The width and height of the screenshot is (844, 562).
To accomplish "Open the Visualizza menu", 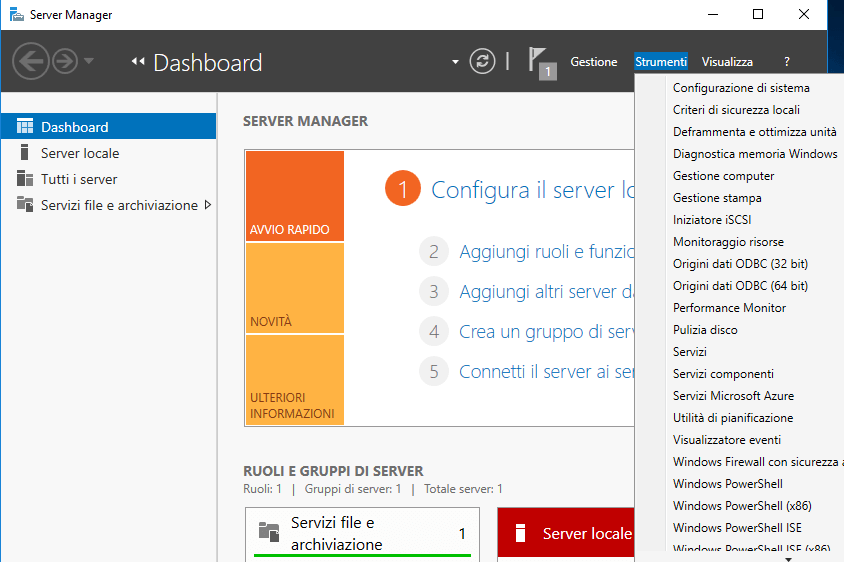I will pyautogui.click(x=727, y=62).
